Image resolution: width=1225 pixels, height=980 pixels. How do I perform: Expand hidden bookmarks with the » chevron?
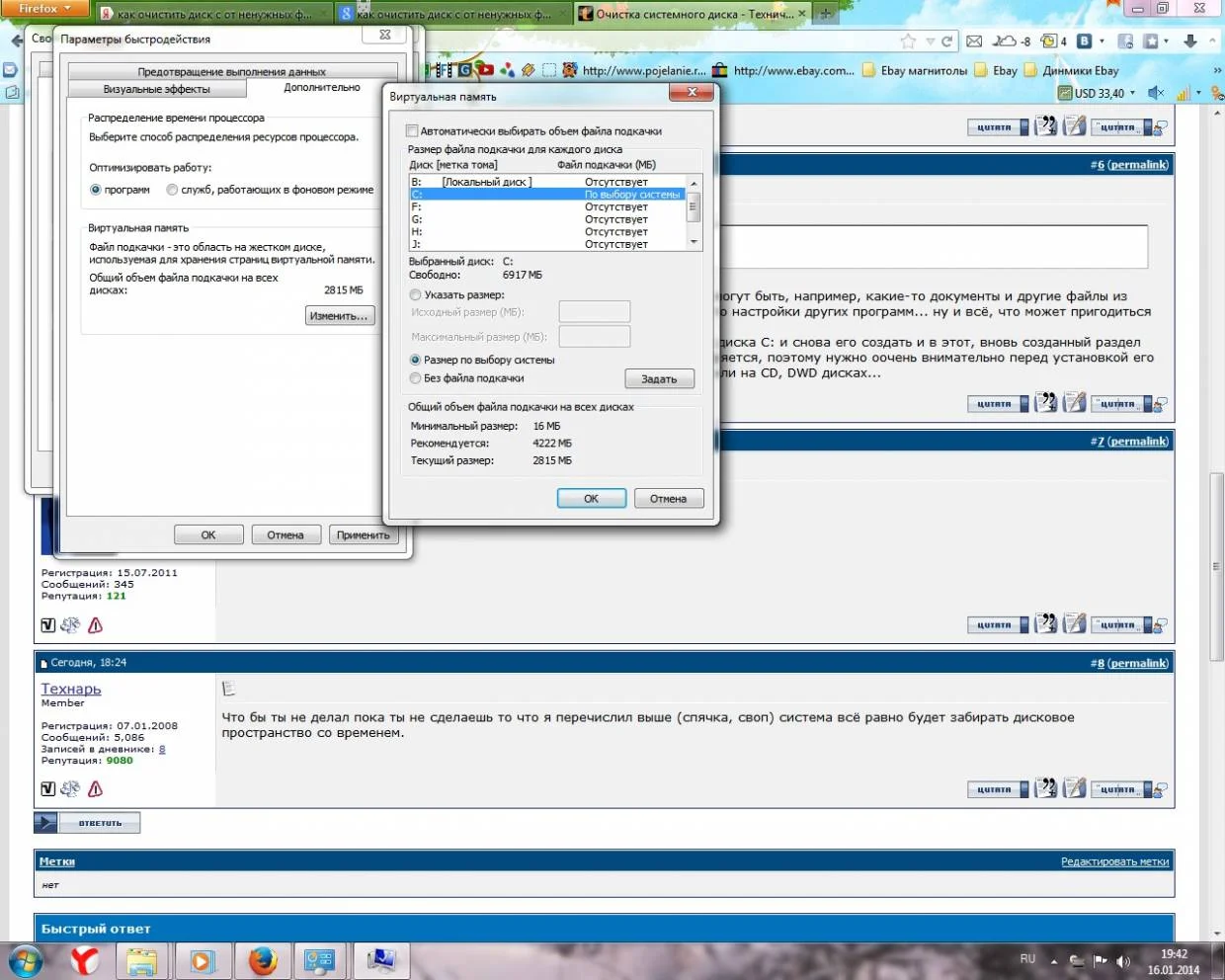pyautogui.click(x=1217, y=70)
